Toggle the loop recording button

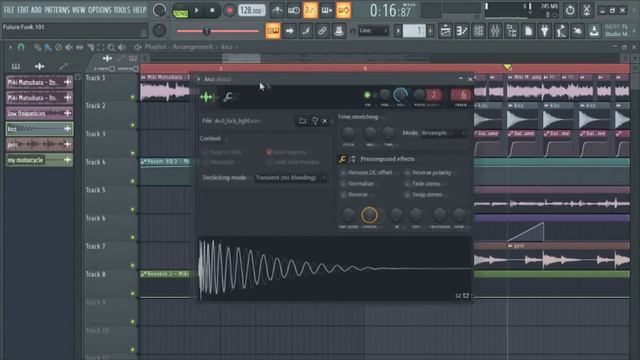pos(343,11)
